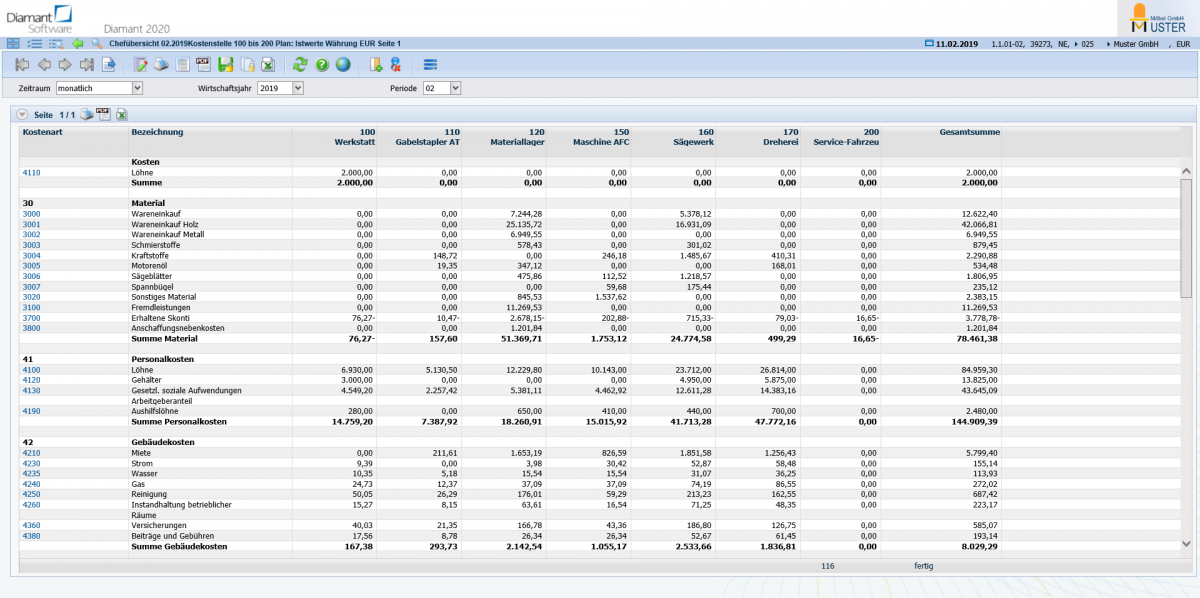Viewport: 1200px width, 598px height.
Task: Click the calendar icon beside 11.02.2019
Action: pyautogui.click(x=929, y=44)
